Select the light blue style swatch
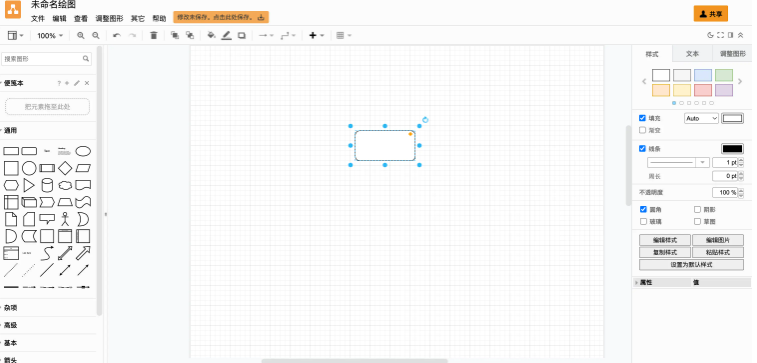The width and height of the screenshot is (757, 363). [703, 75]
